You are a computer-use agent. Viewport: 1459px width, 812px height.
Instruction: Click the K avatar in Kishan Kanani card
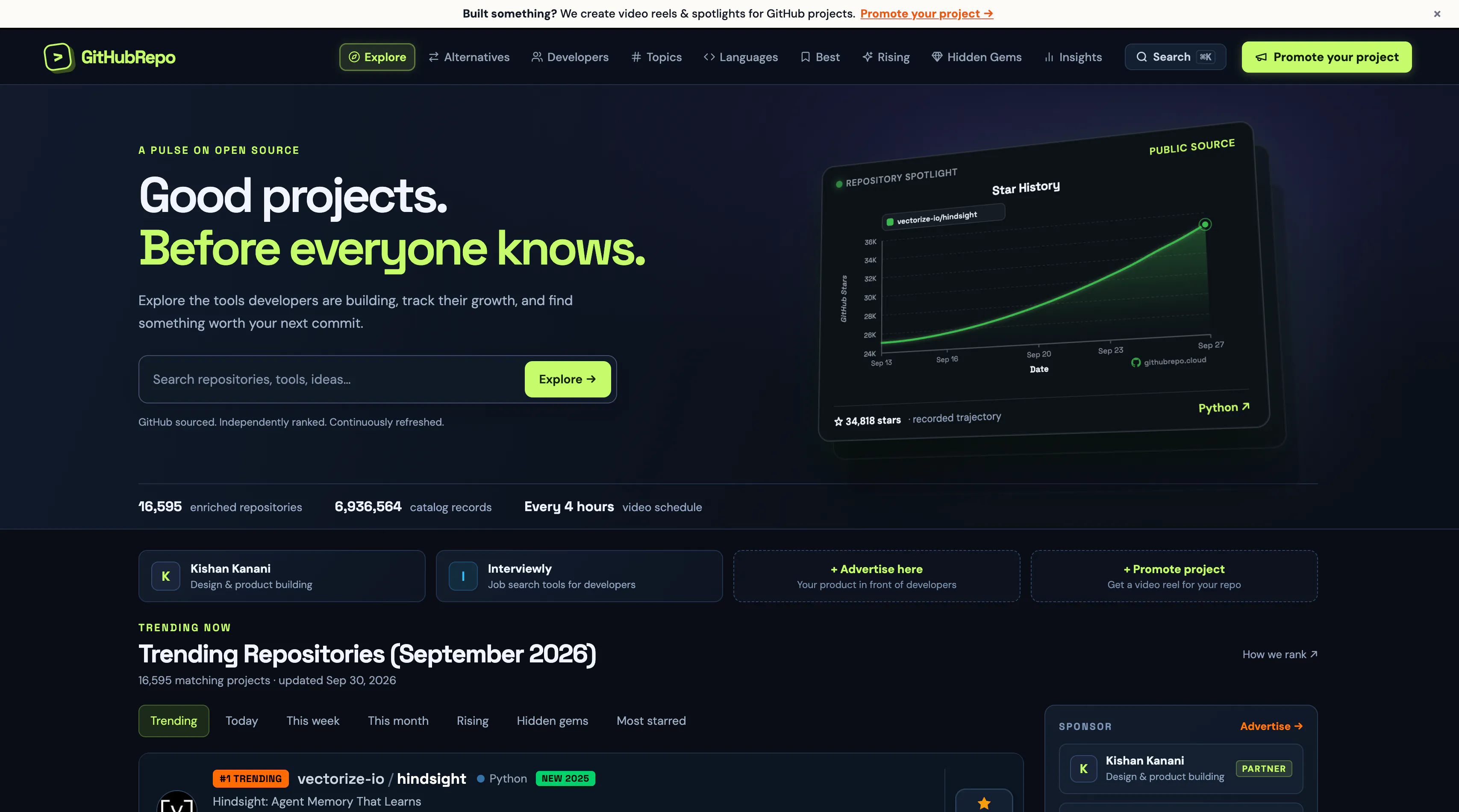(166, 577)
